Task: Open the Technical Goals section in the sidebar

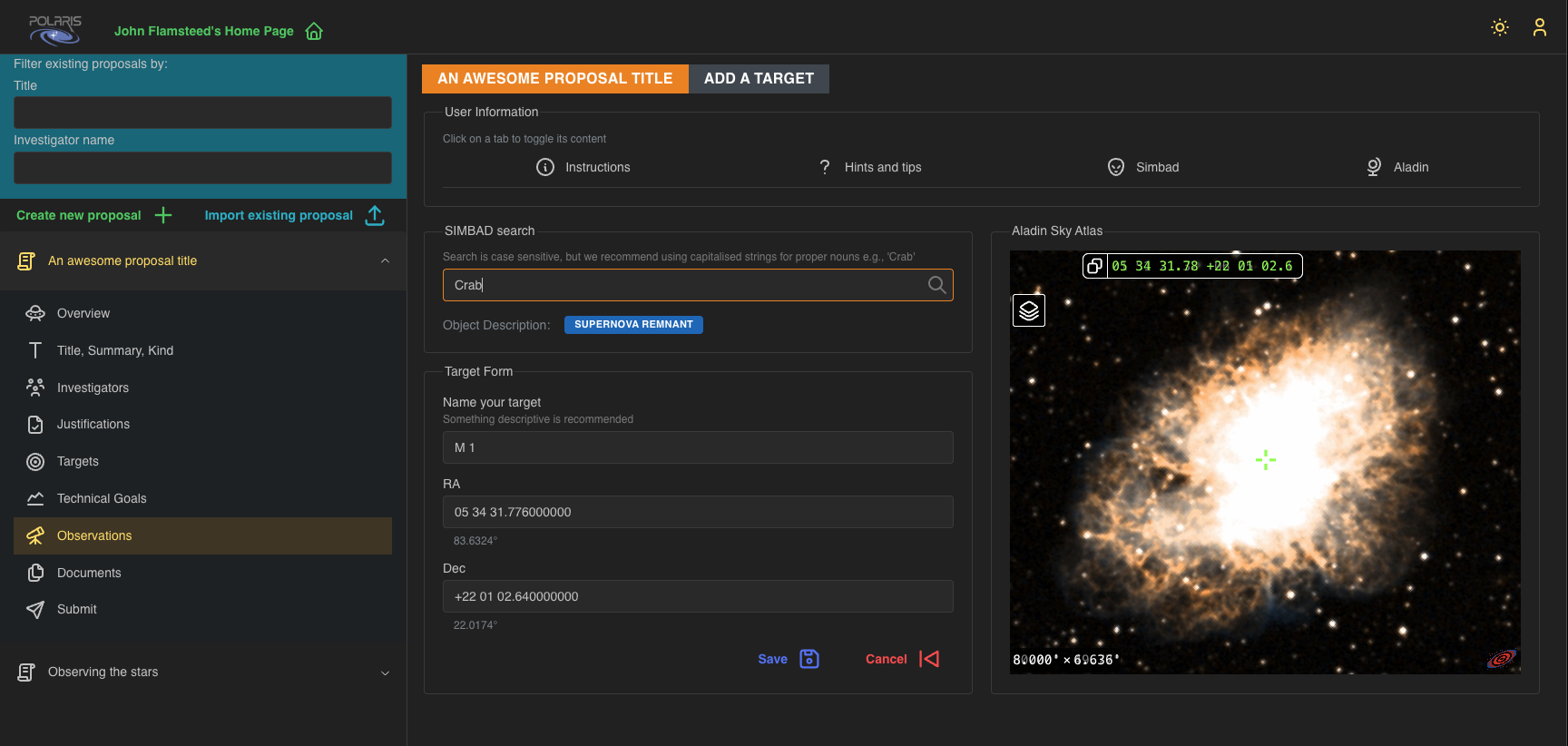Action: point(102,498)
